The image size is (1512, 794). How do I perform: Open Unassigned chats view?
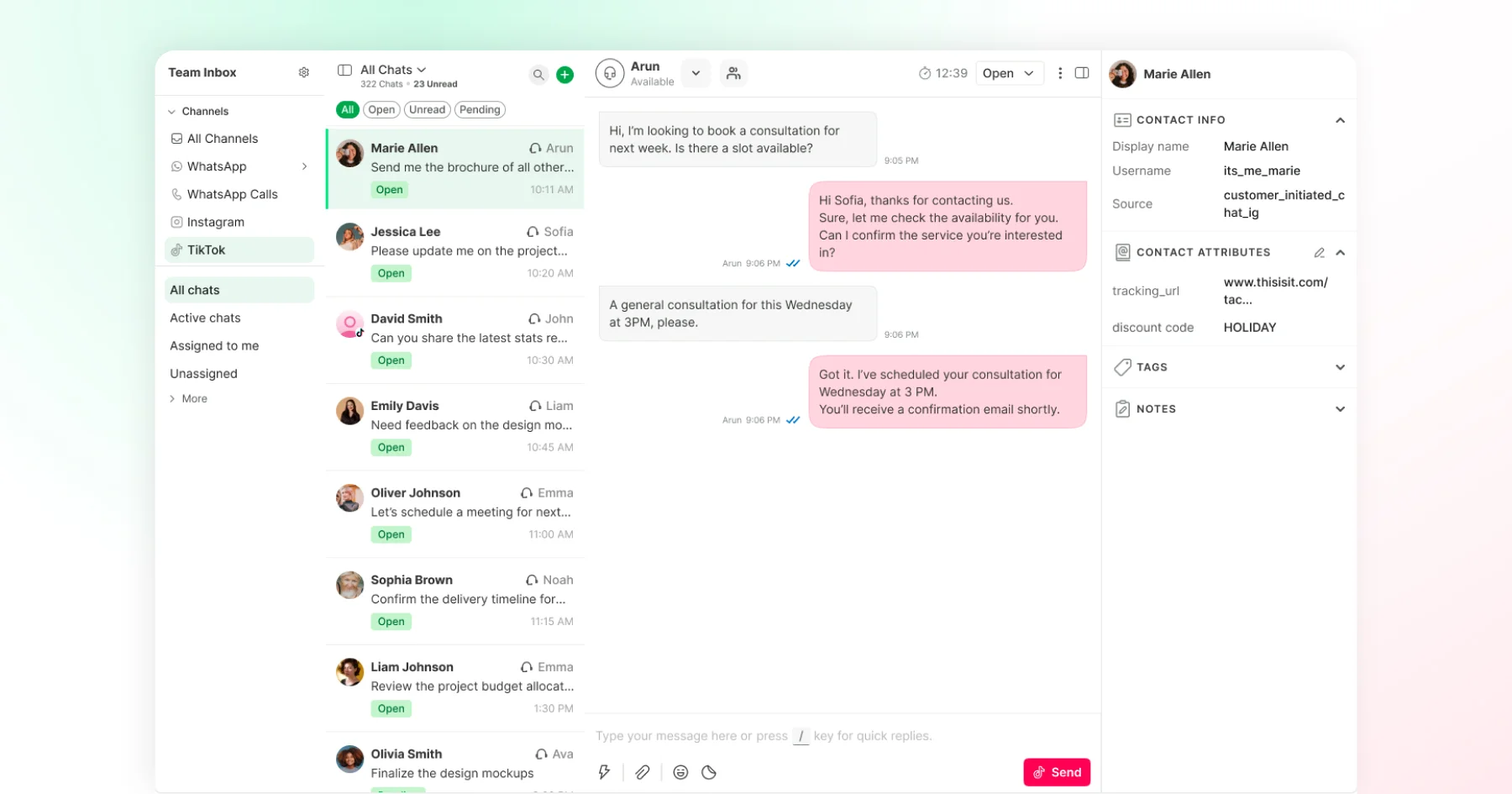tap(239, 373)
